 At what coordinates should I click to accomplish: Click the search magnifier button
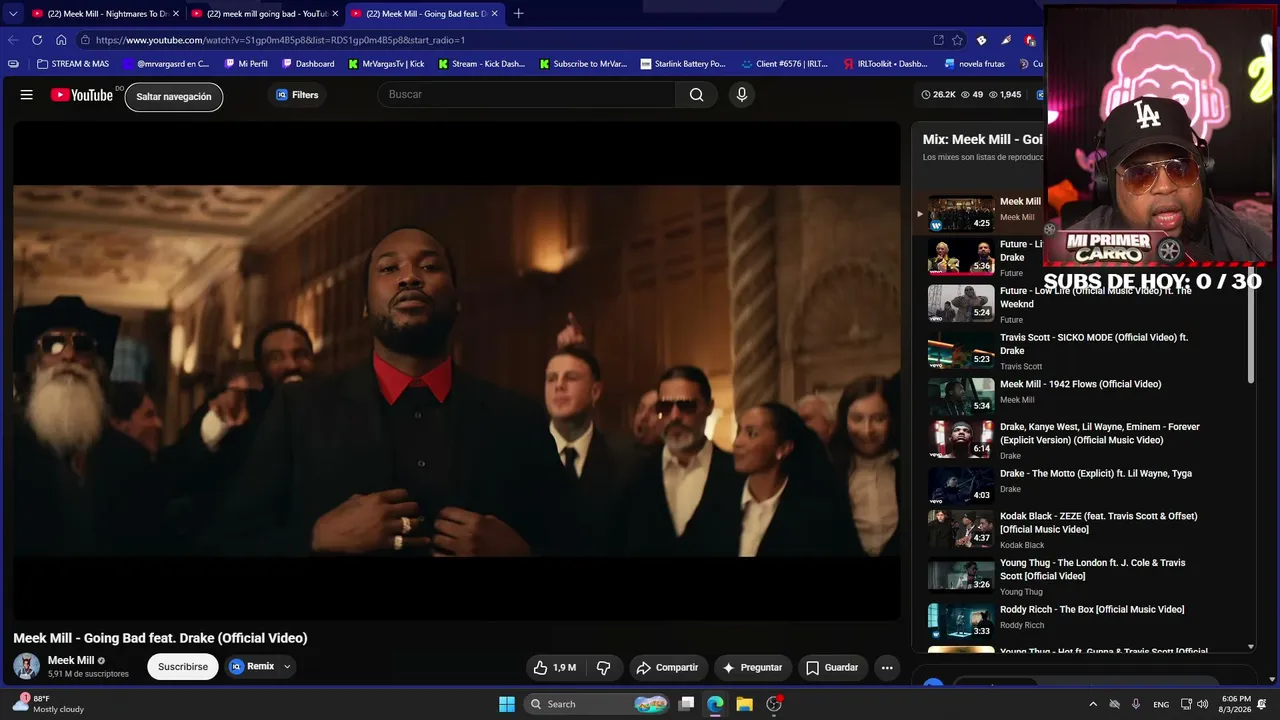(696, 95)
